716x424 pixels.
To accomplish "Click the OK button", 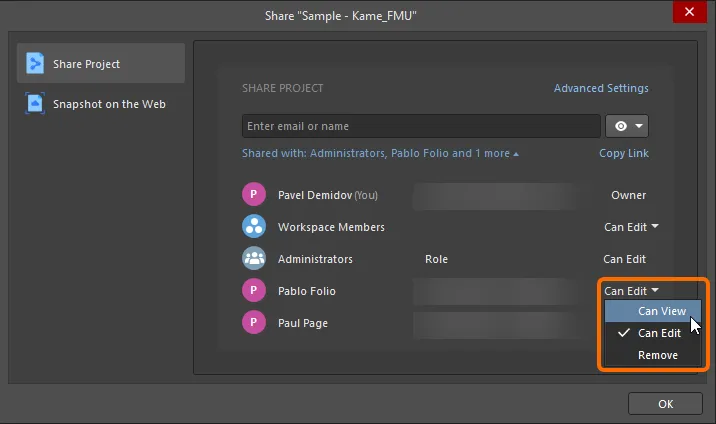I will point(665,404).
